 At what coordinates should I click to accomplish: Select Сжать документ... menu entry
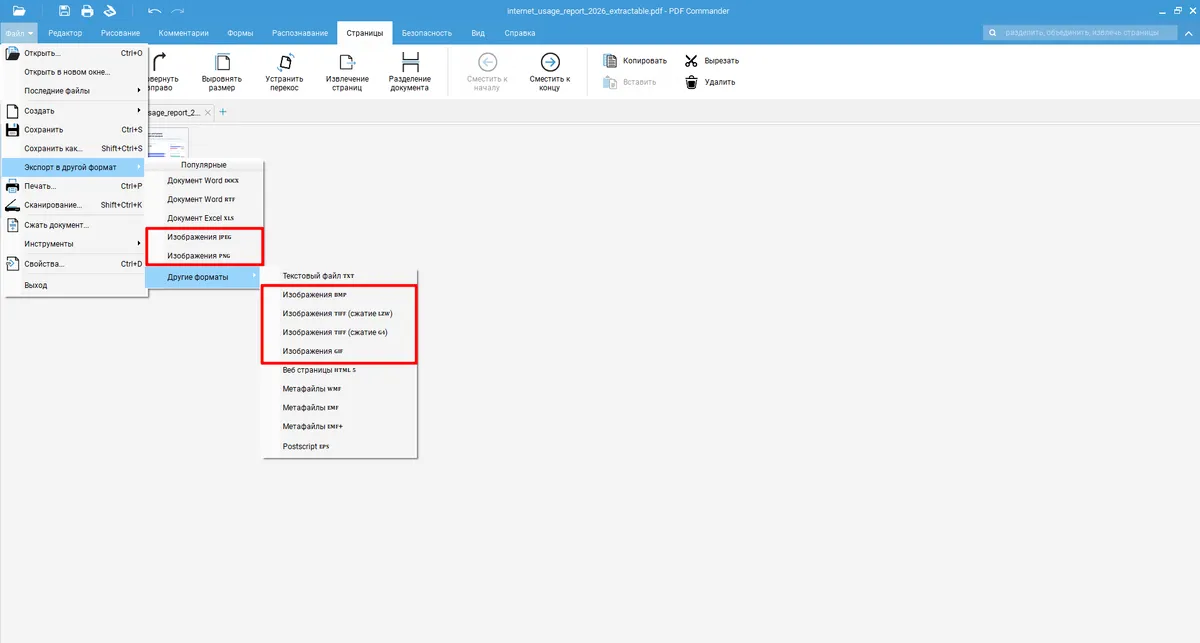[x=74, y=225]
